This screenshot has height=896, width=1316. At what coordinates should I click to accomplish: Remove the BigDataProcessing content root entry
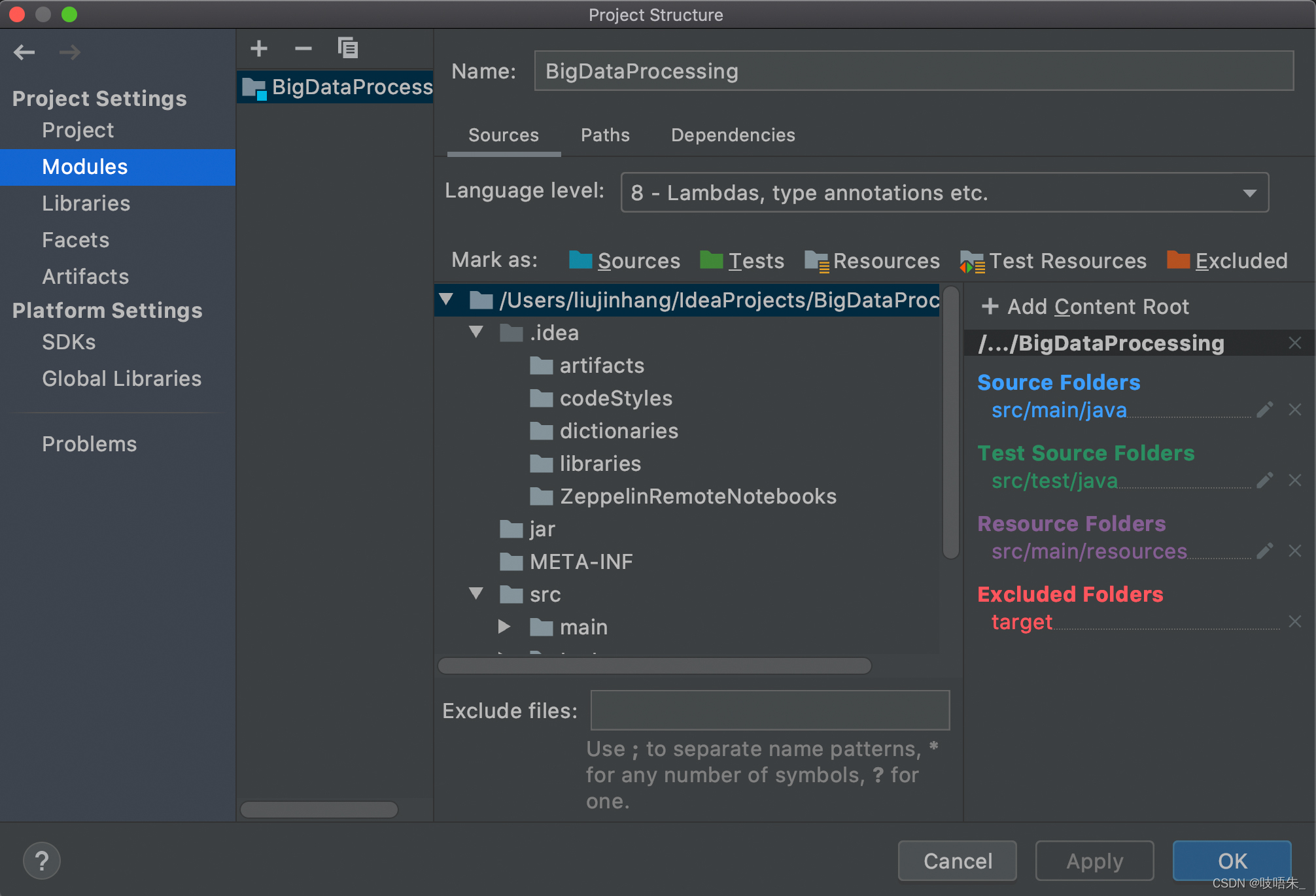[1294, 343]
